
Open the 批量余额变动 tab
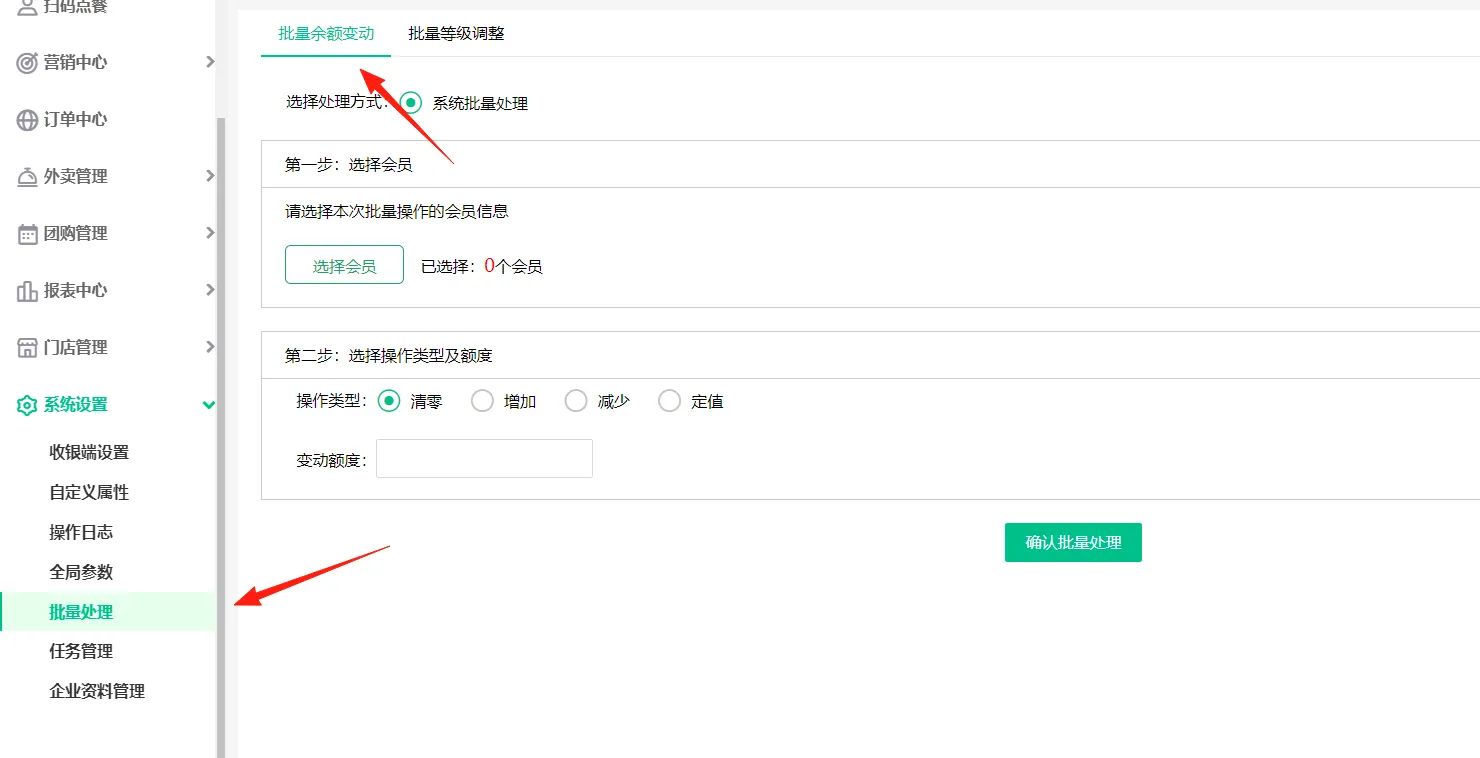(326, 34)
